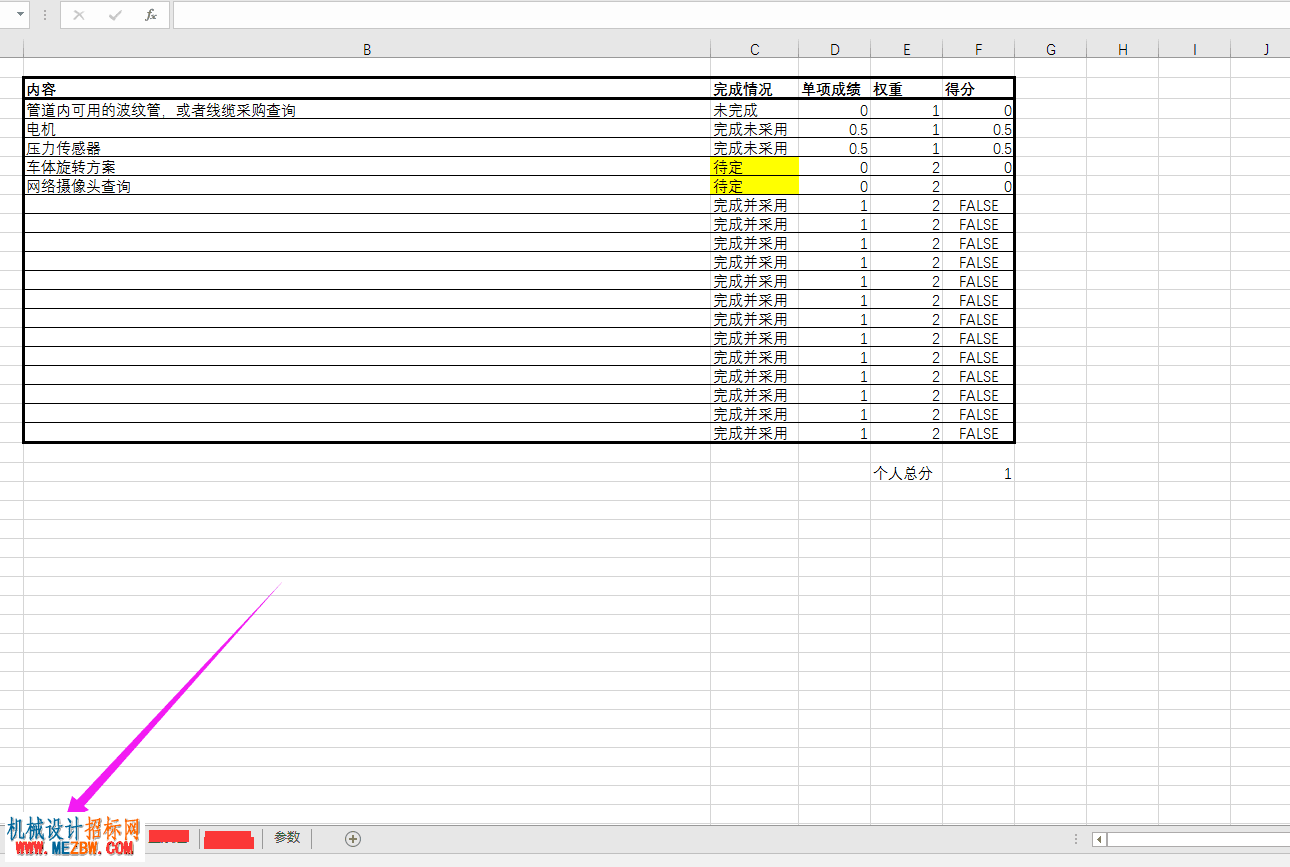Select the 车体旋转方案 cell
Screen dimensions: 1290x867
click(367, 167)
